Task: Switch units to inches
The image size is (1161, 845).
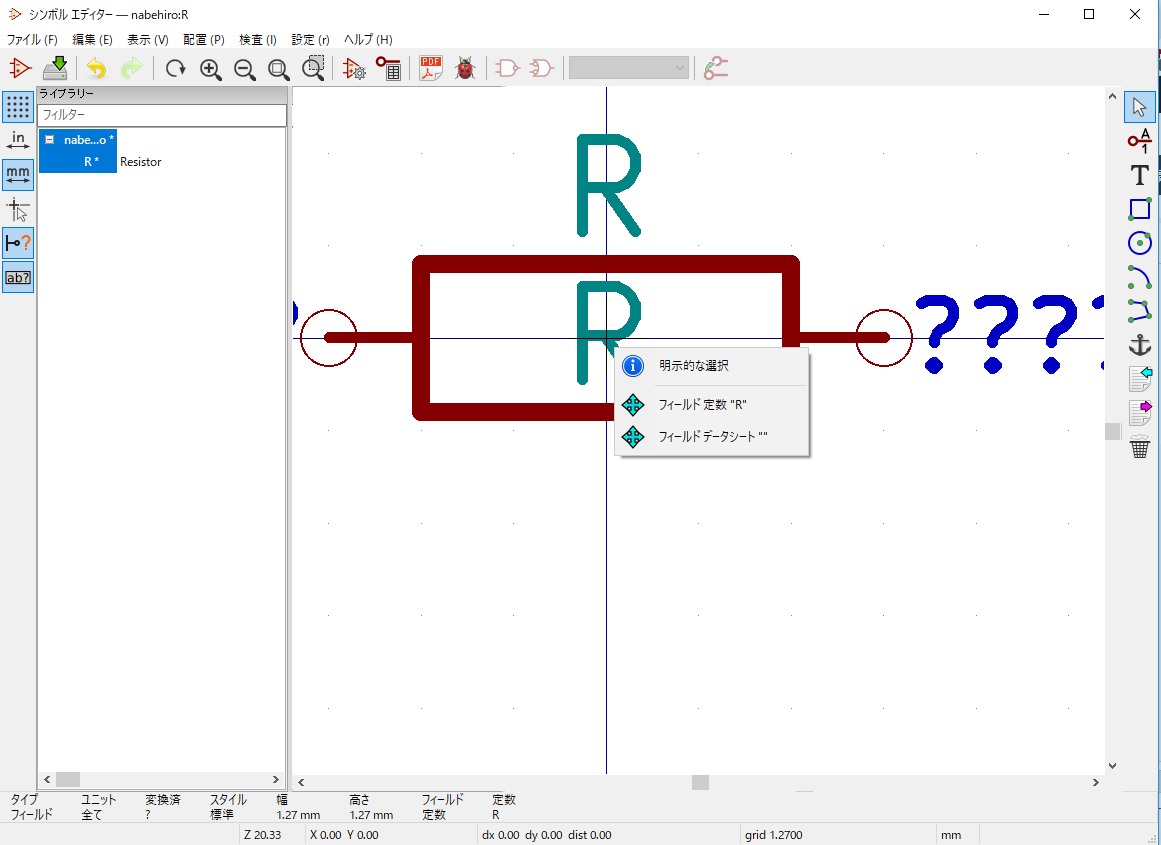Action: 18,141
